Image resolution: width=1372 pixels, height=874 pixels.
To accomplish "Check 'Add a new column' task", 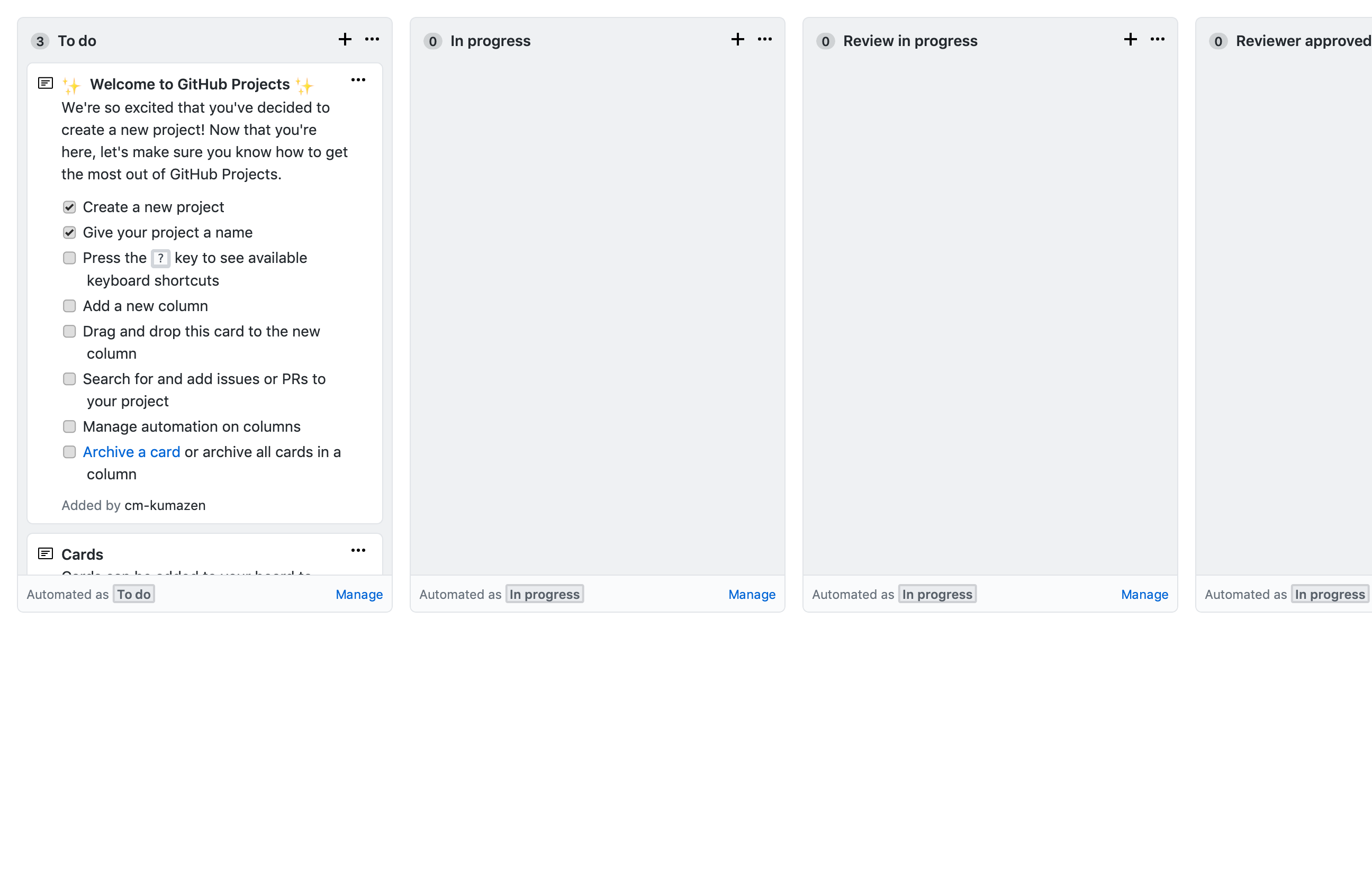I will [x=69, y=306].
